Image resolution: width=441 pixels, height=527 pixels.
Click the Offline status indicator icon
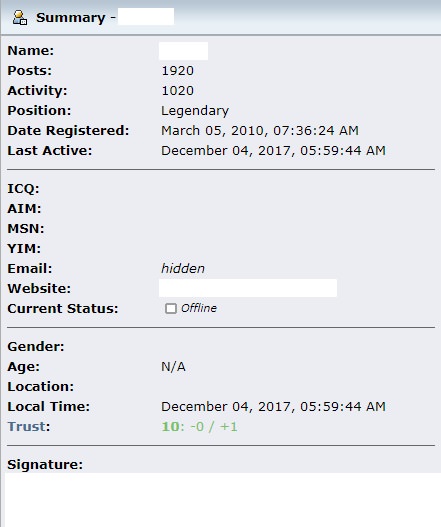[171, 309]
